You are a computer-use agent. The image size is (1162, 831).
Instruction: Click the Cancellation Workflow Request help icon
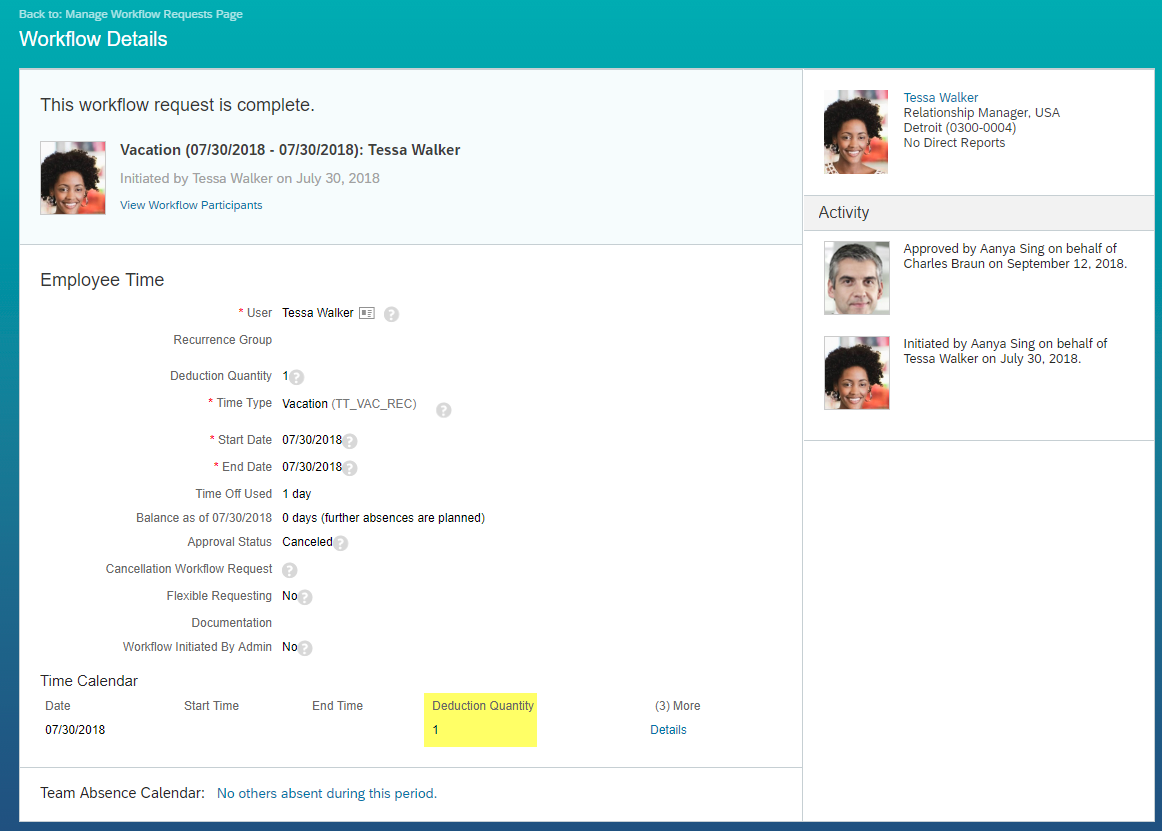[290, 570]
